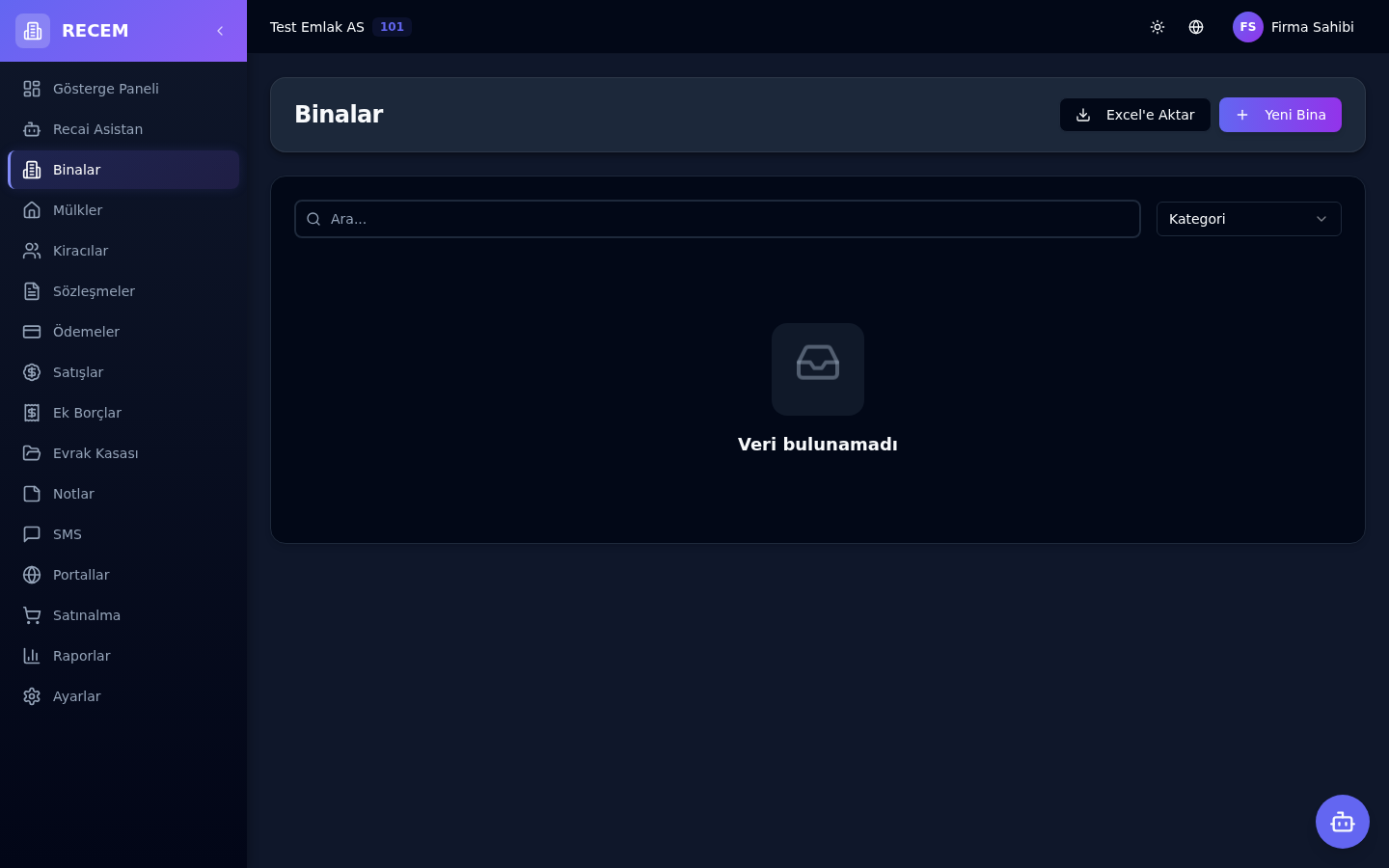Image resolution: width=1389 pixels, height=868 pixels.
Task: Select Mülkler in the sidebar
Action: (x=123, y=210)
